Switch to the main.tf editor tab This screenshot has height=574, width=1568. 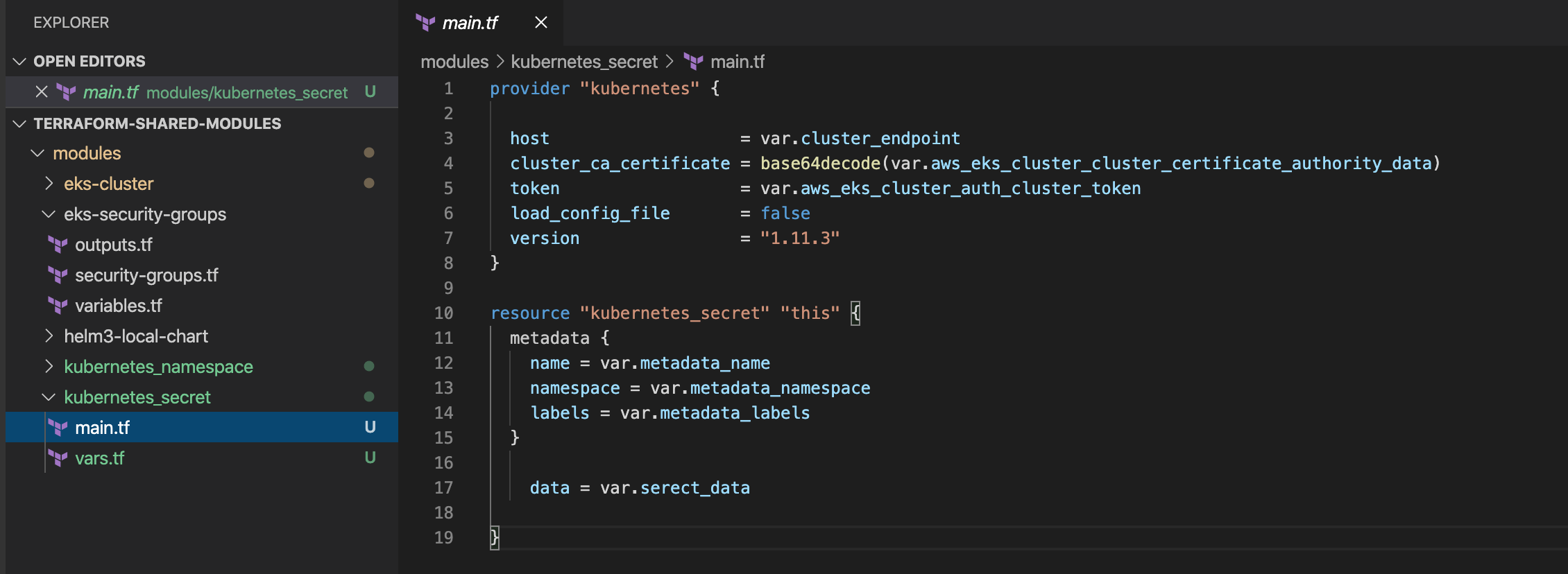click(470, 23)
